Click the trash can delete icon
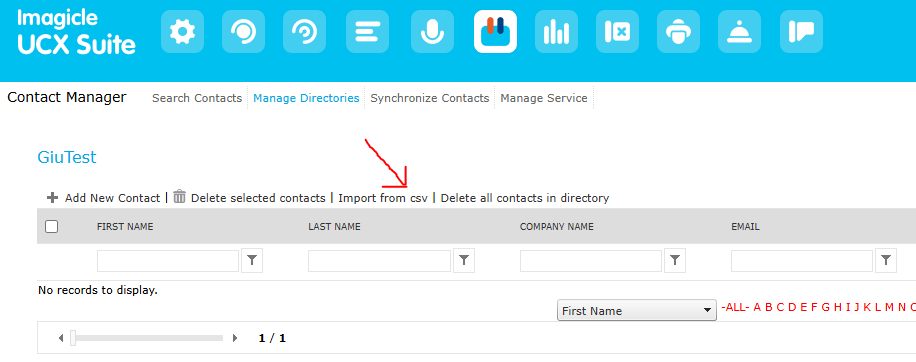916x362 pixels. (179, 197)
